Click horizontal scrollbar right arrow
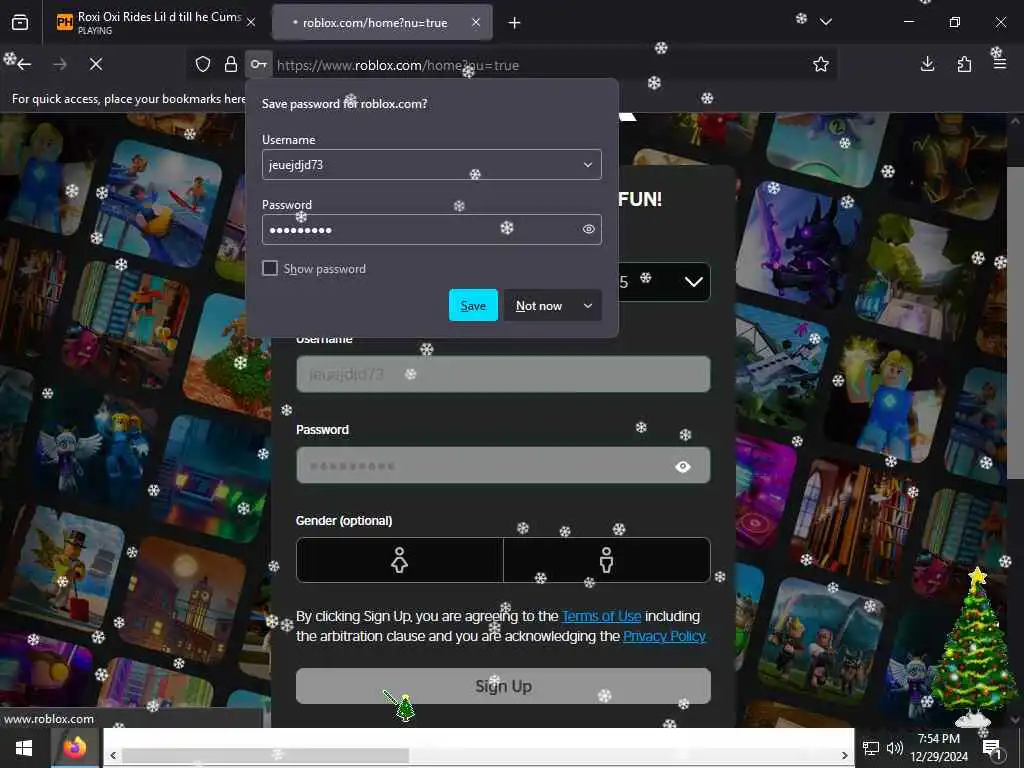 (x=844, y=755)
